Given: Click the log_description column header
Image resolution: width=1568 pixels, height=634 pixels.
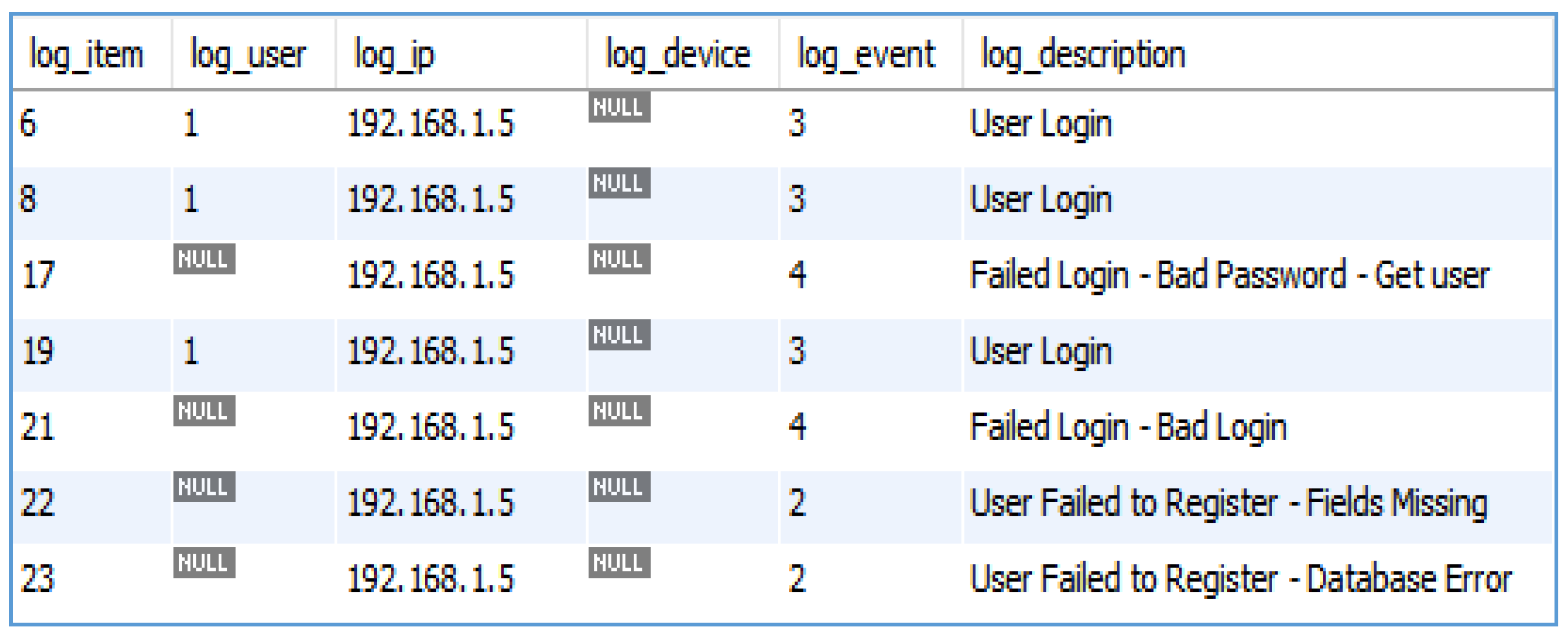Looking at the screenshot, I should 1083,55.
